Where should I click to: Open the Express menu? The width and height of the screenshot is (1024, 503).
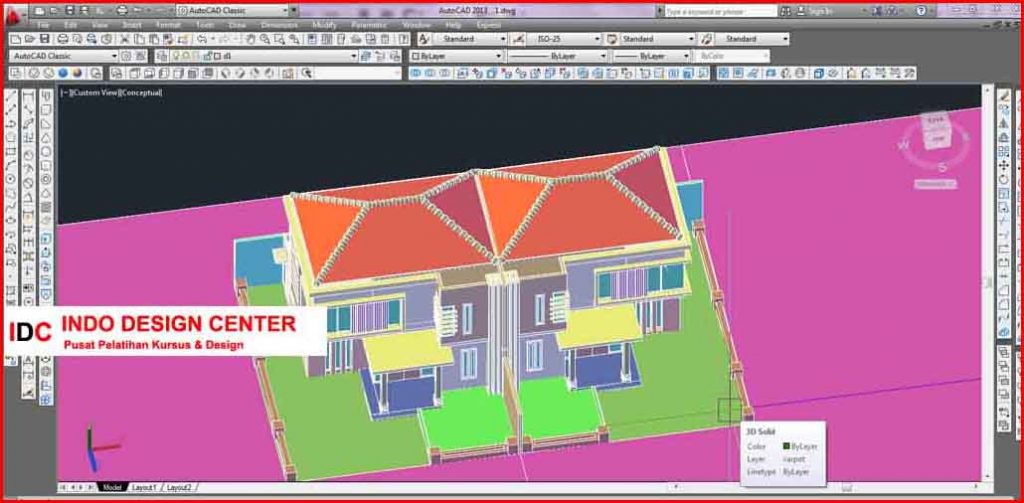tap(489, 25)
